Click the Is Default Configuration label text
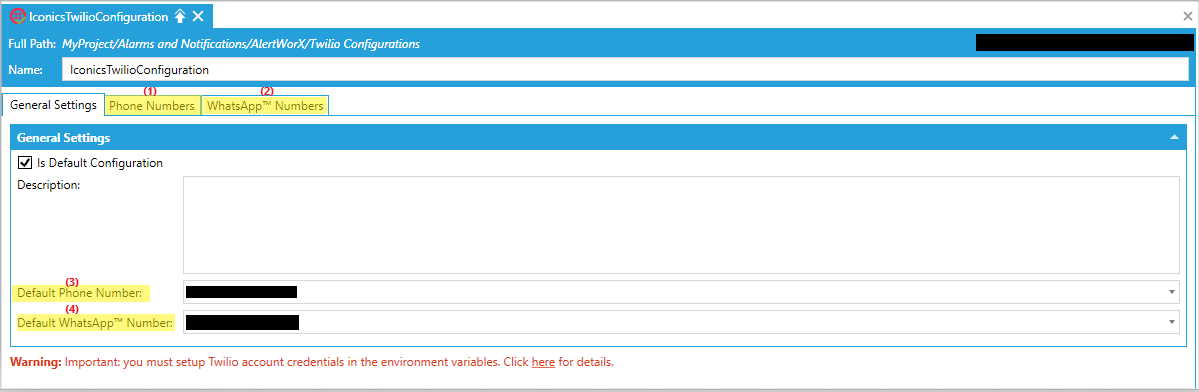The width and height of the screenshot is (1199, 392). (99, 163)
